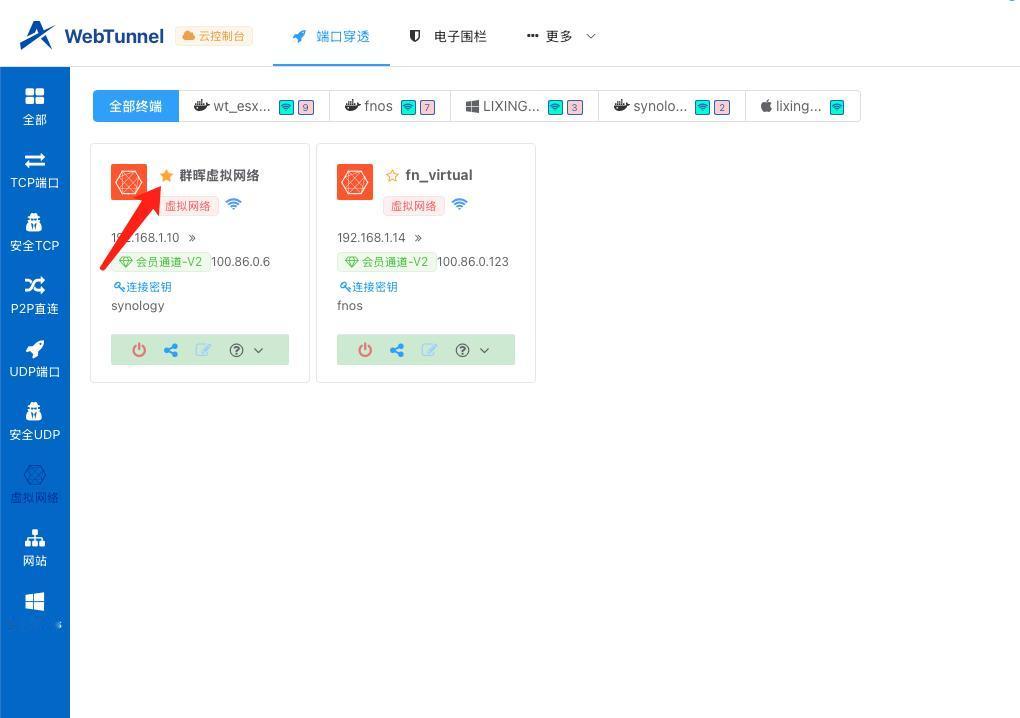Click the count badge 2 on synolo tab
Screen dimensions: 1020x718
pos(721,107)
